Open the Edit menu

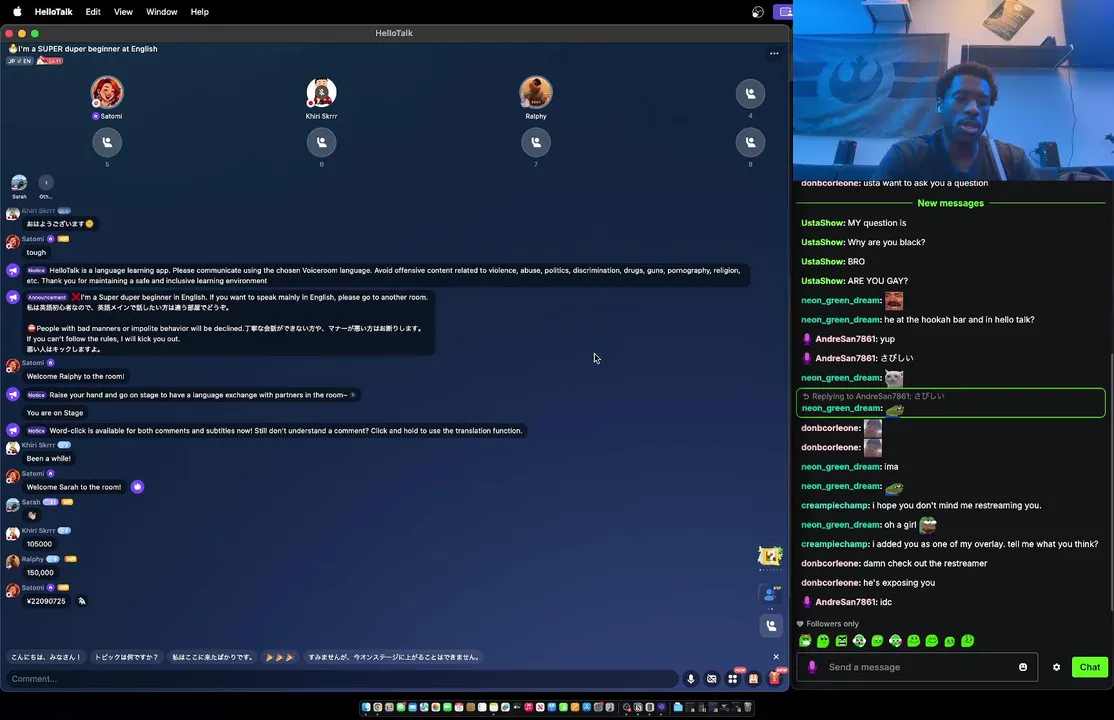tap(93, 11)
